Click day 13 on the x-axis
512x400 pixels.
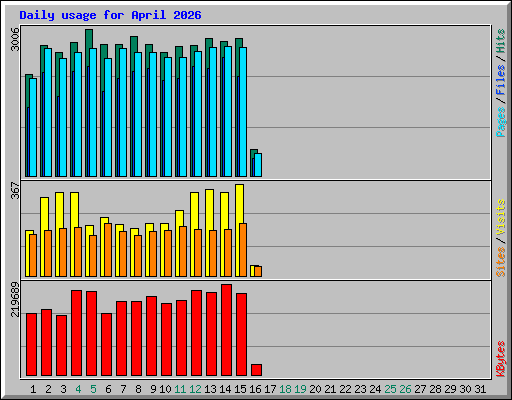tap(210, 389)
